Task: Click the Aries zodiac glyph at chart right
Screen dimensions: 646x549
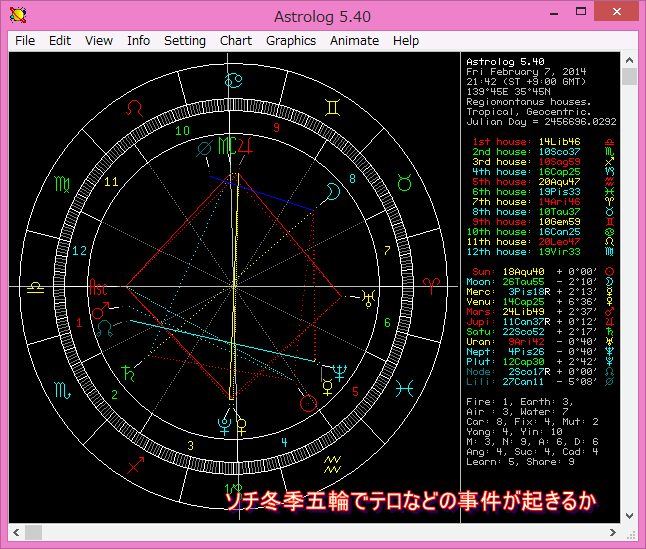Action: tap(431, 285)
